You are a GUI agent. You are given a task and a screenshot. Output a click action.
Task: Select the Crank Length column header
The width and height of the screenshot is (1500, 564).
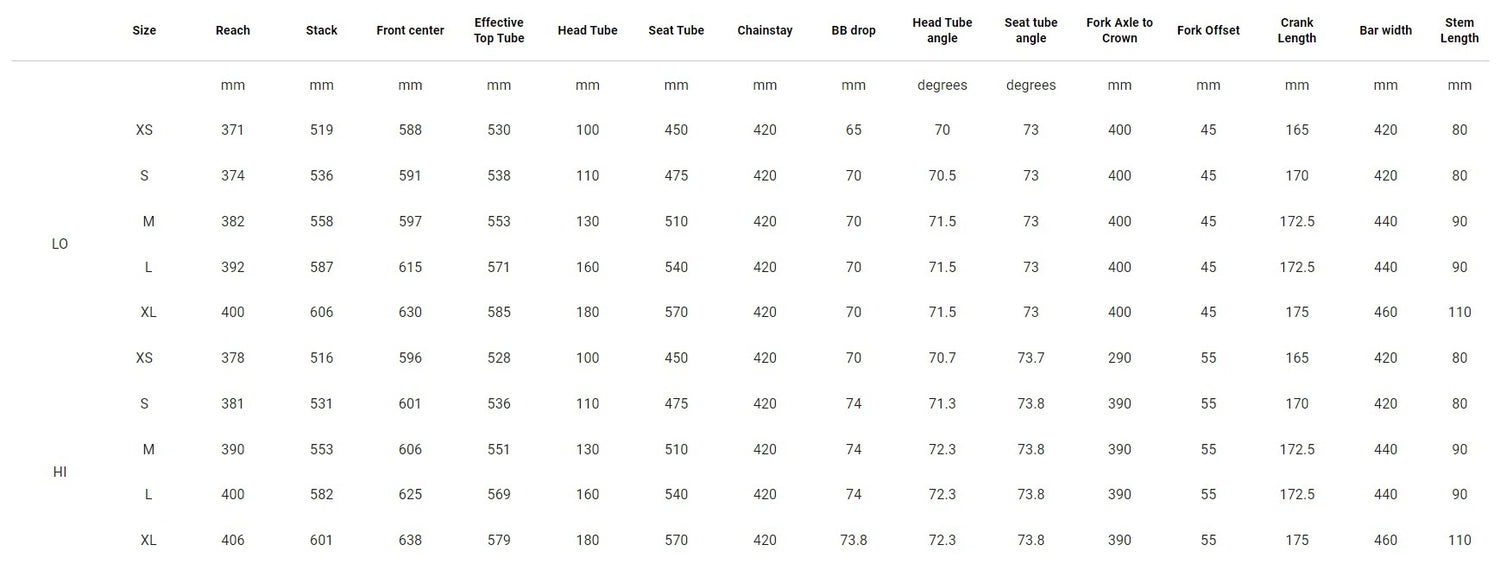click(1297, 31)
